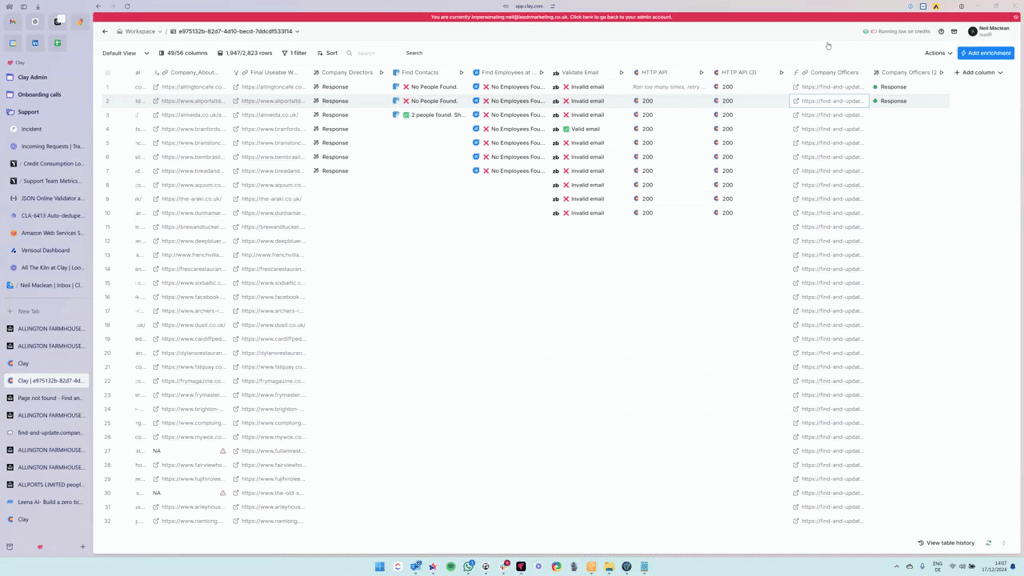The width and height of the screenshot is (1024, 576).
Task: Open the Onboarding calls sidebar folder
Action: [39, 95]
